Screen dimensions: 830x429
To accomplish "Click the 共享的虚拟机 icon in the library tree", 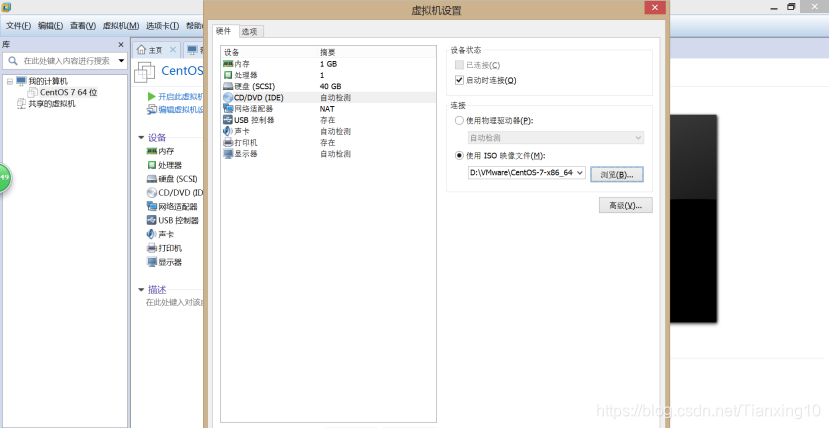I will pos(21,104).
